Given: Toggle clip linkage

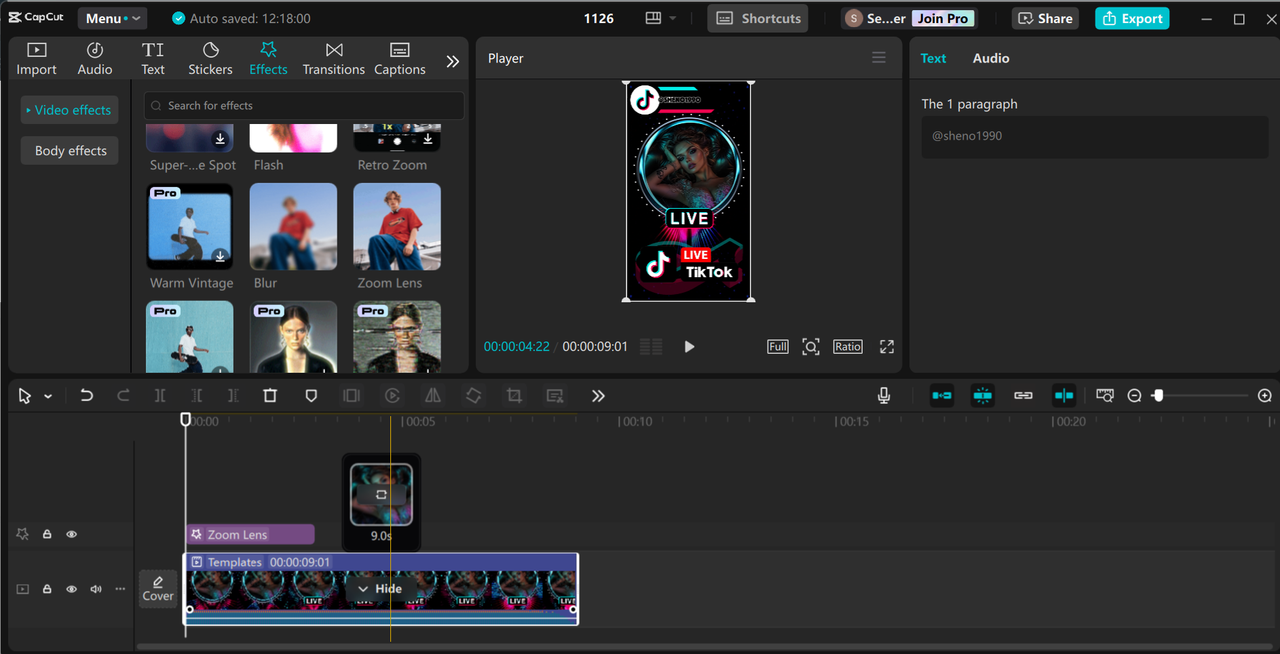Looking at the screenshot, I should [x=1023, y=396].
